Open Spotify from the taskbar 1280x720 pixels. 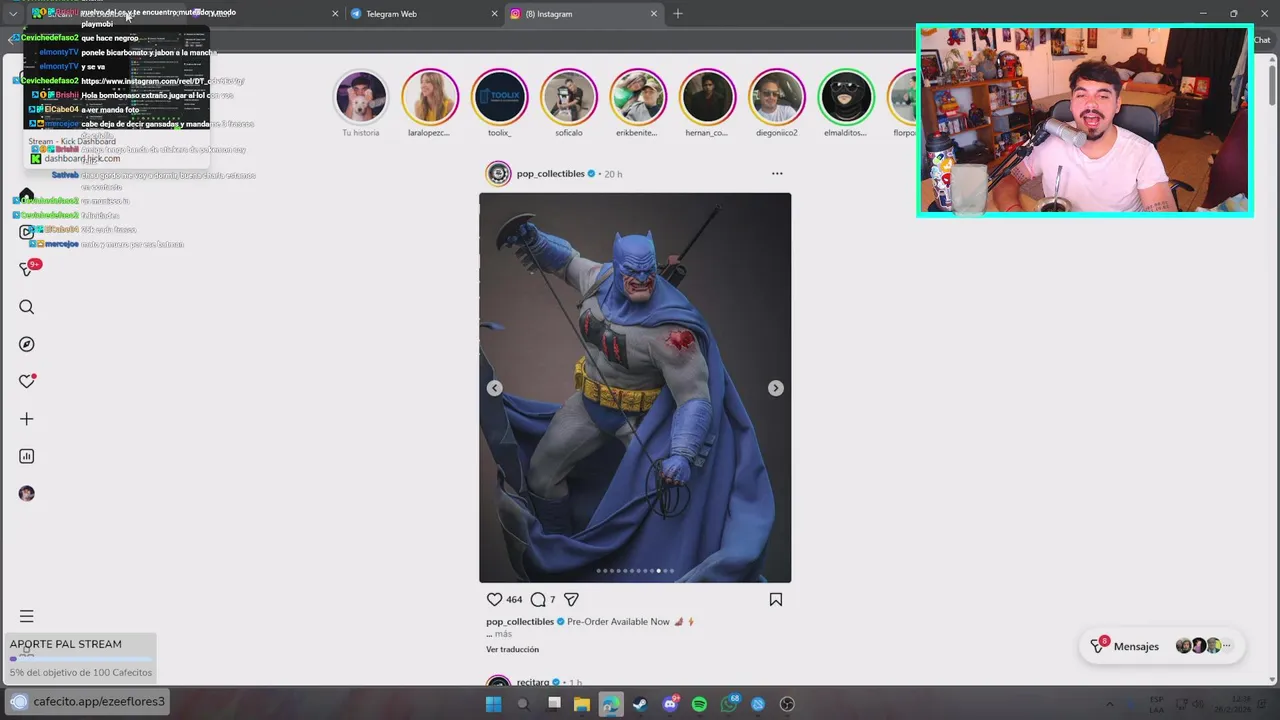tap(699, 704)
